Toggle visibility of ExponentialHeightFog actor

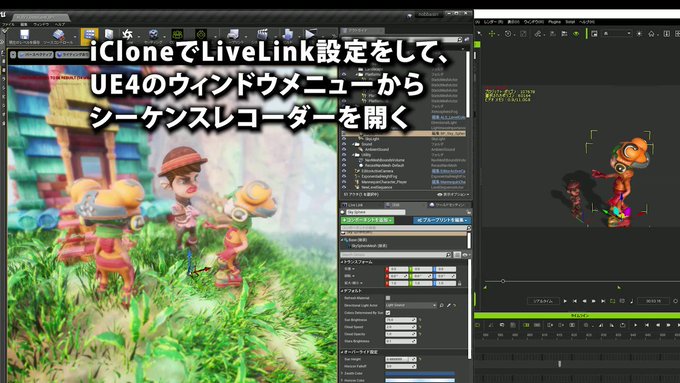point(344,177)
